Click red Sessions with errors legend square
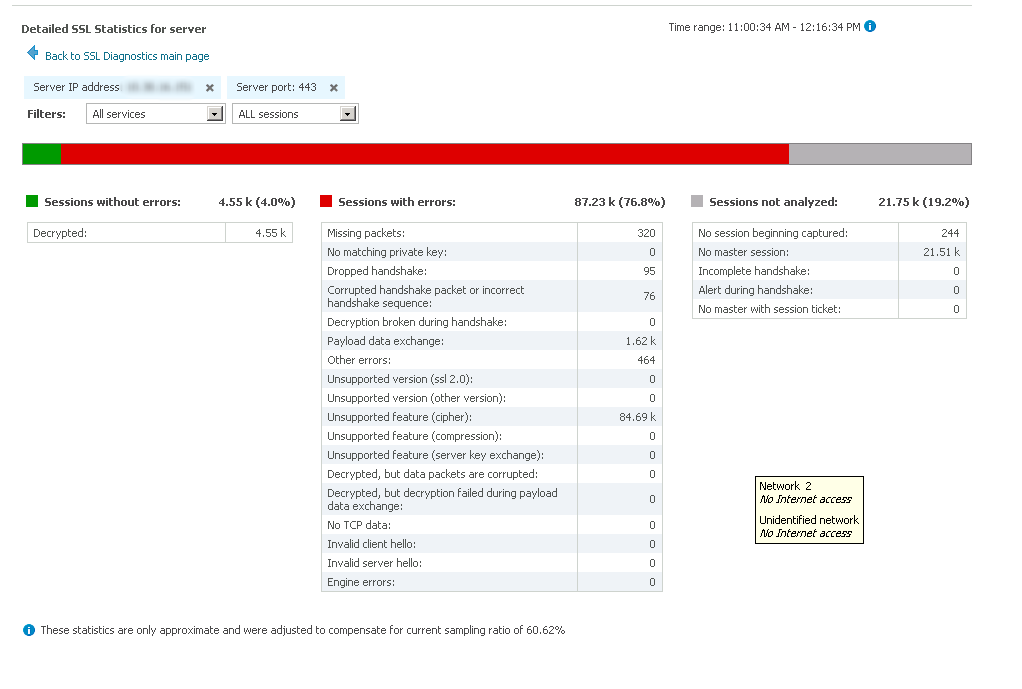Viewport: 1022px width, 689px height. point(326,202)
